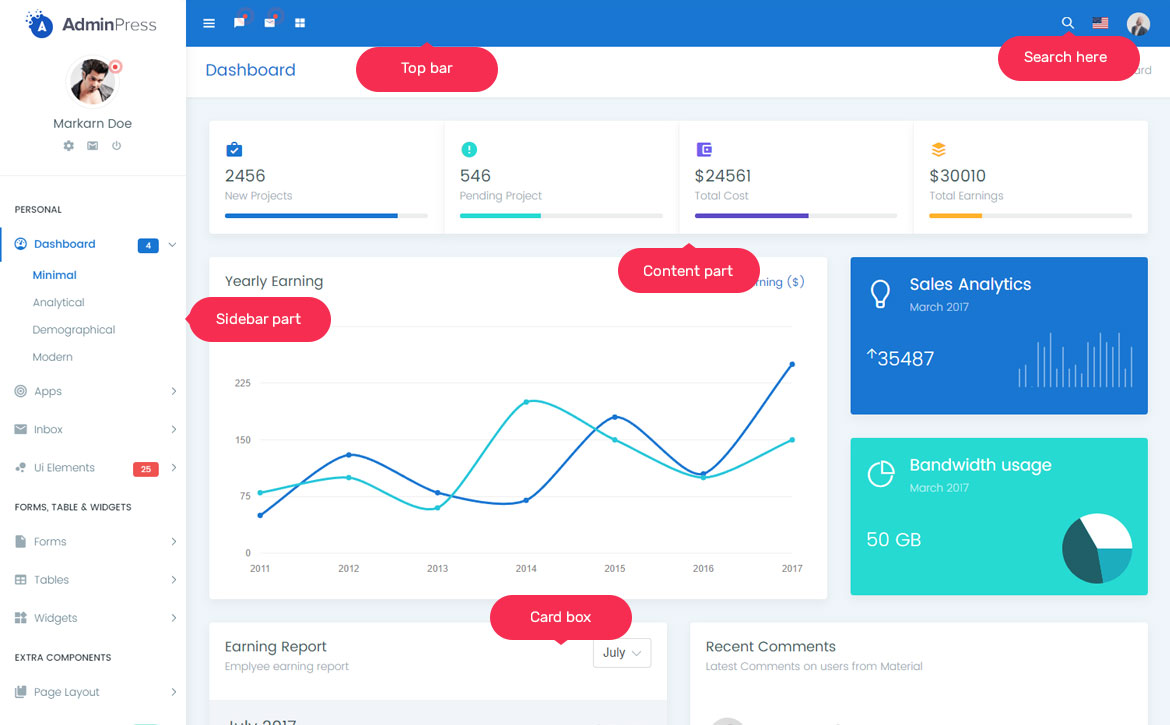Click the user avatar in top right
This screenshot has width=1170, height=725.
pos(1138,24)
